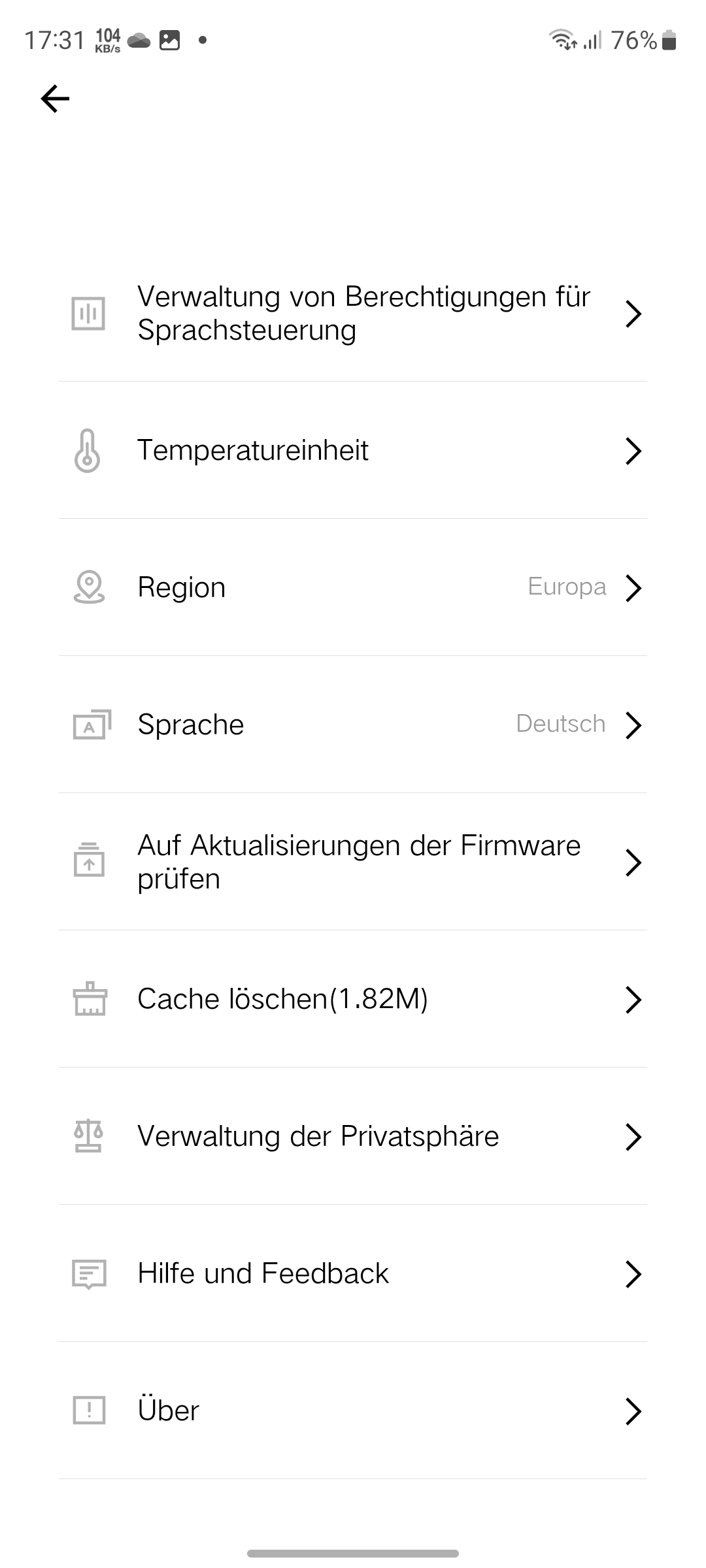Tap the thermometer icon

click(x=88, y=451)
